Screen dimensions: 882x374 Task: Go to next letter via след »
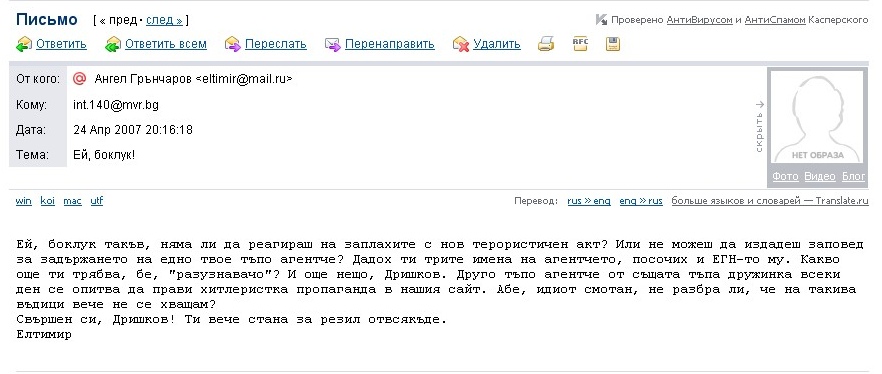(164, 20)
